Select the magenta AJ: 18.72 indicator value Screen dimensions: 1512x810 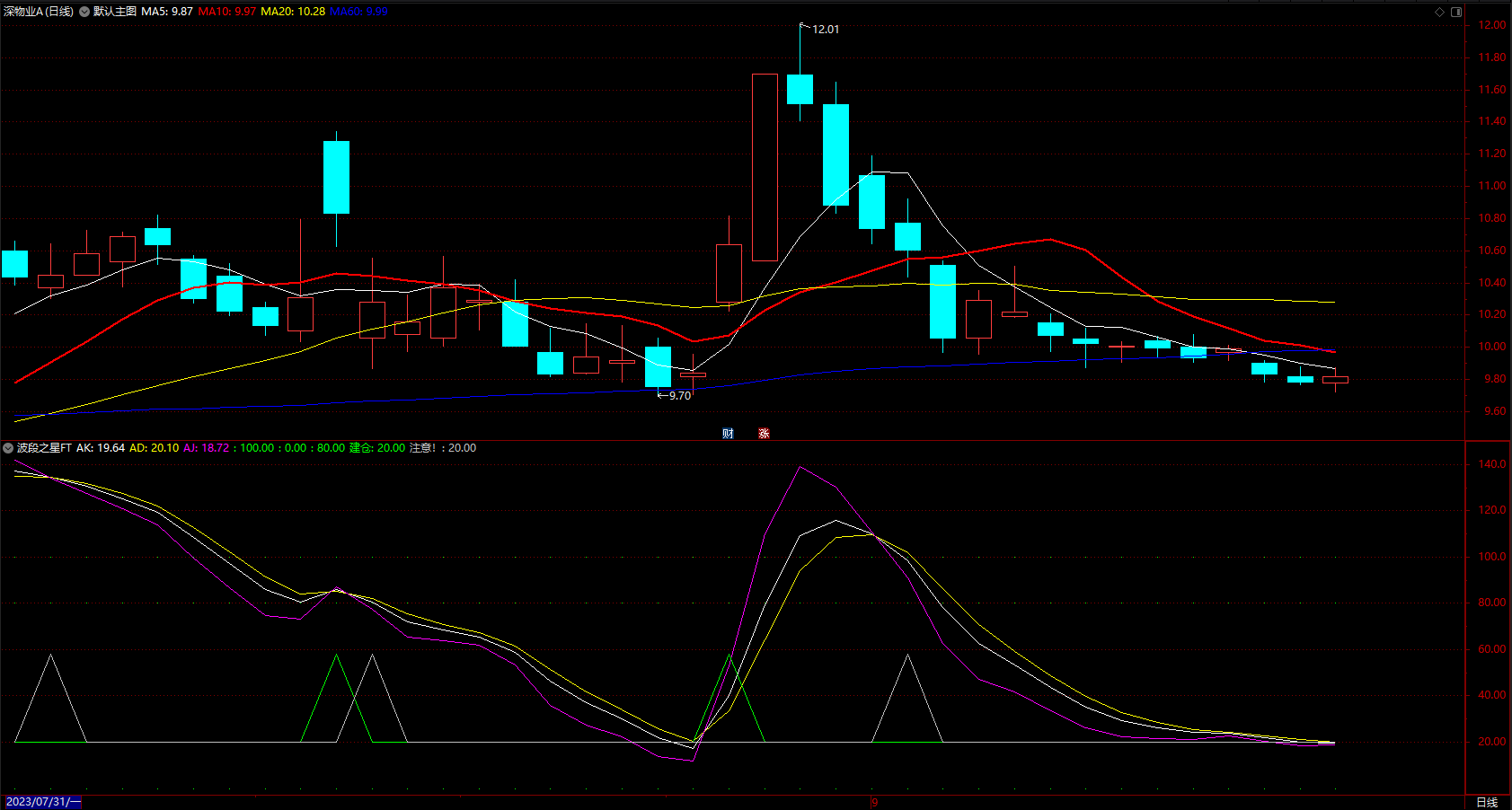point(207,448)
